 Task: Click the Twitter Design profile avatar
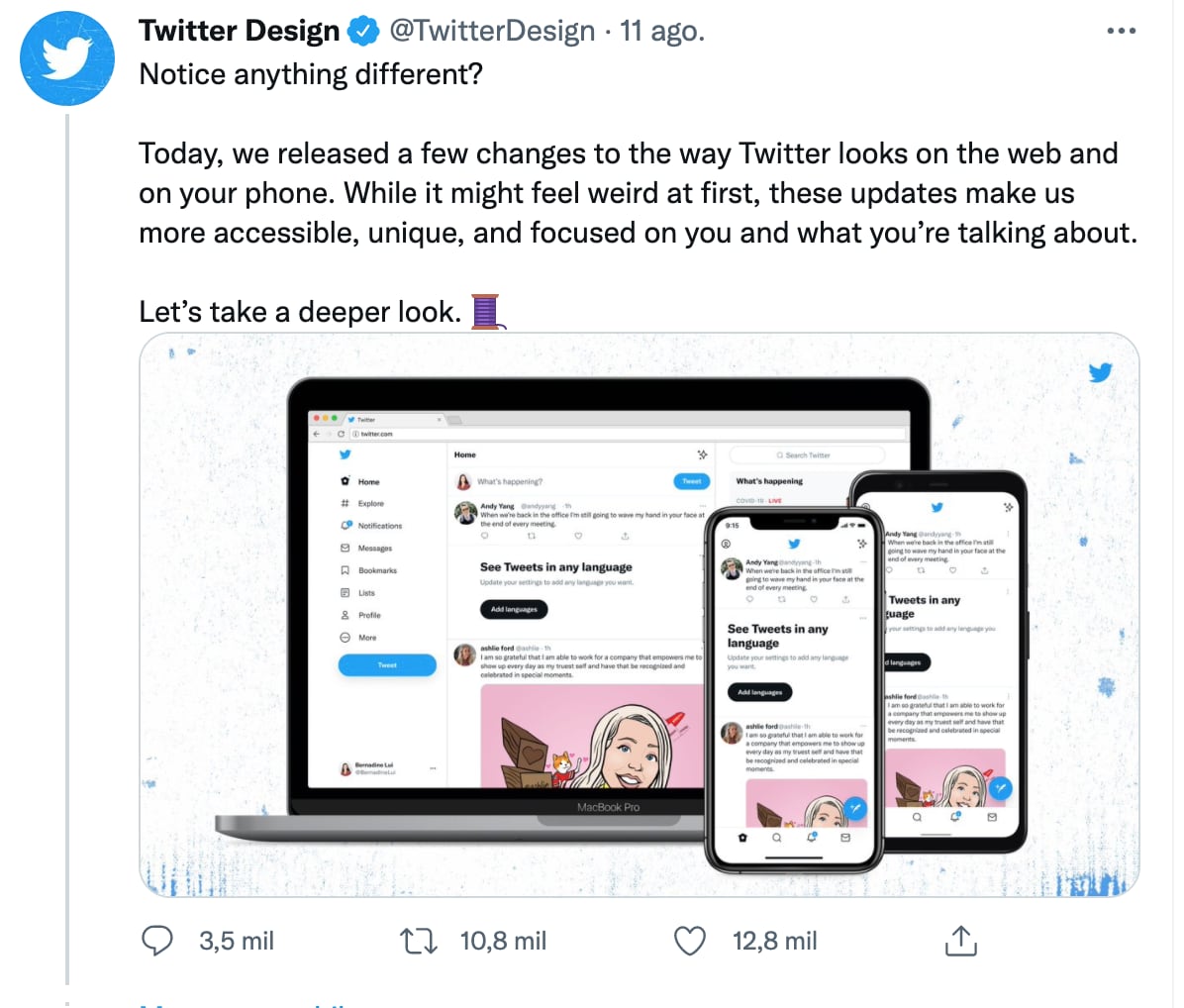coord(66,57)
